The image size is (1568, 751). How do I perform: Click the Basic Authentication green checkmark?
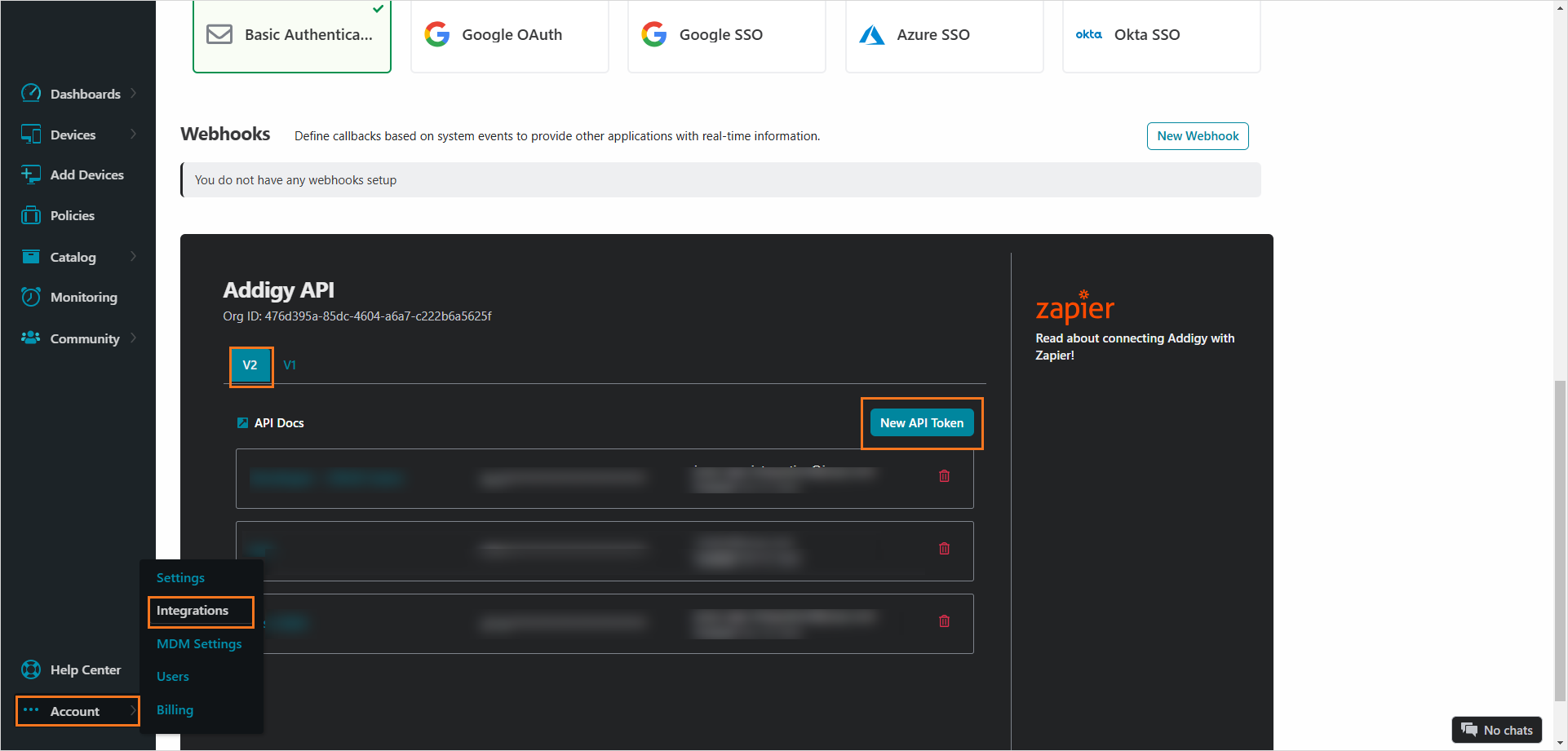click(x=379, y=9)
